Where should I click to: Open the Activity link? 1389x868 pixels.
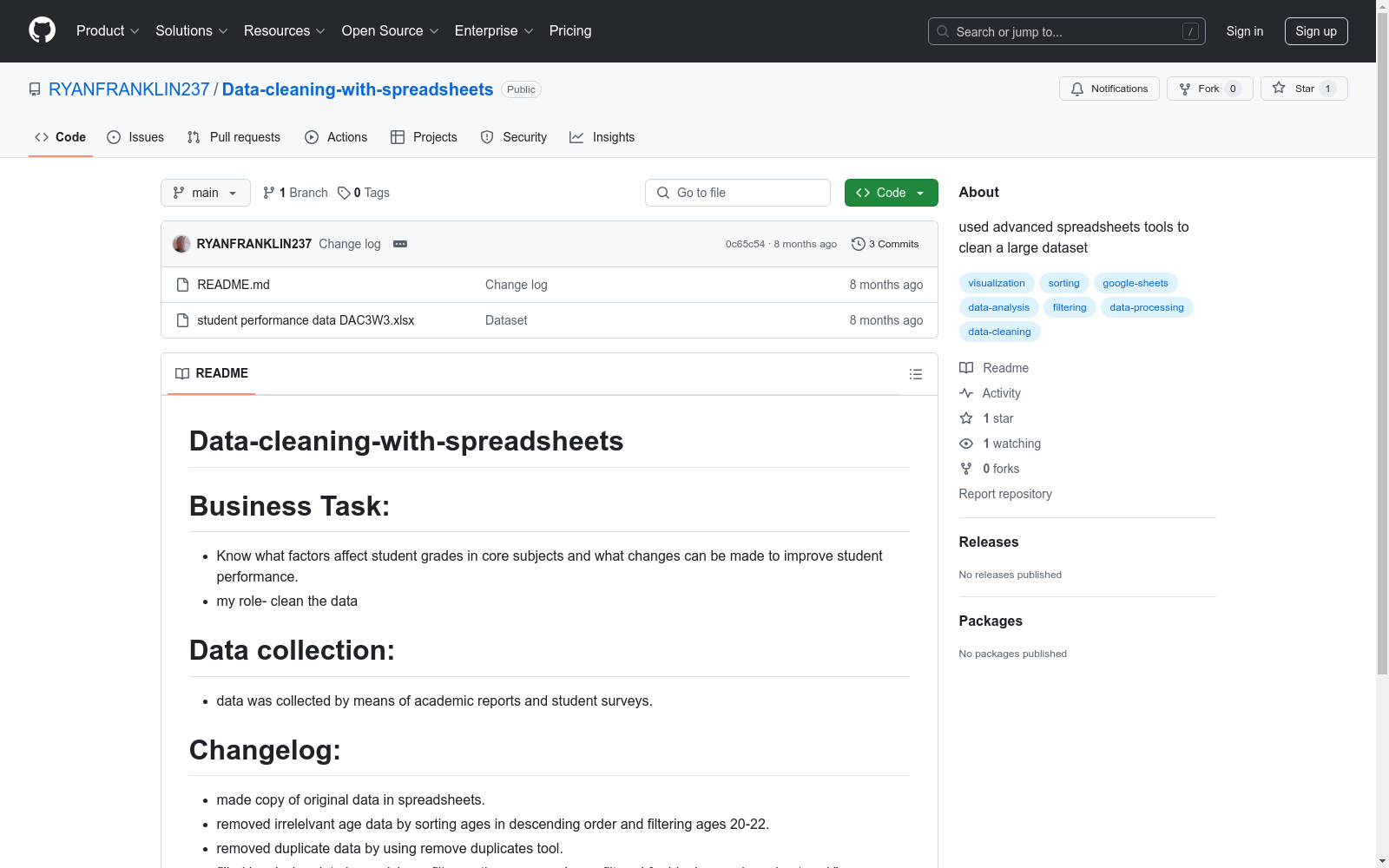(990, 393)
